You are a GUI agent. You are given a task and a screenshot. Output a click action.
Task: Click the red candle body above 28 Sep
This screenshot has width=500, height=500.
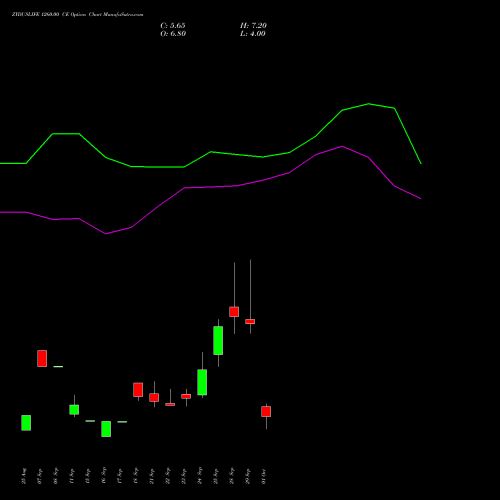pos(234,312)
